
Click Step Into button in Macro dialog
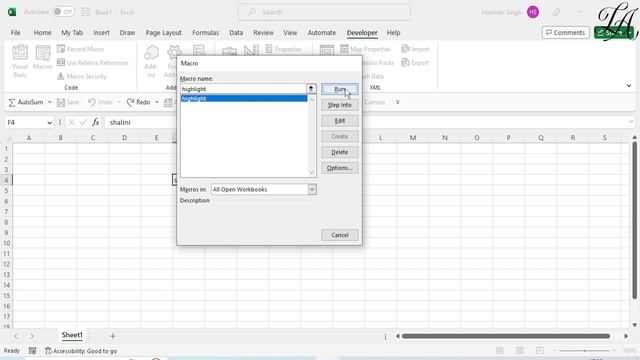pos(340,105)
